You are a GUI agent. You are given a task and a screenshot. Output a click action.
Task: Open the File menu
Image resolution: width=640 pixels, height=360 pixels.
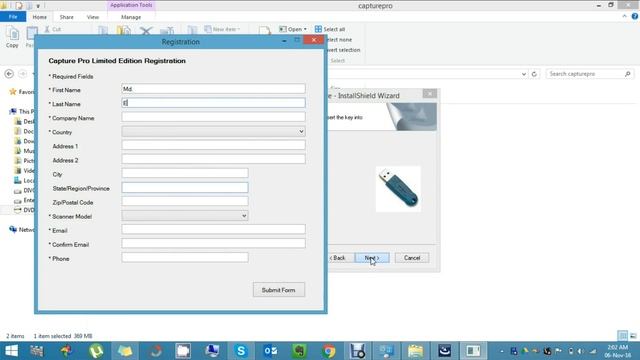13,17
